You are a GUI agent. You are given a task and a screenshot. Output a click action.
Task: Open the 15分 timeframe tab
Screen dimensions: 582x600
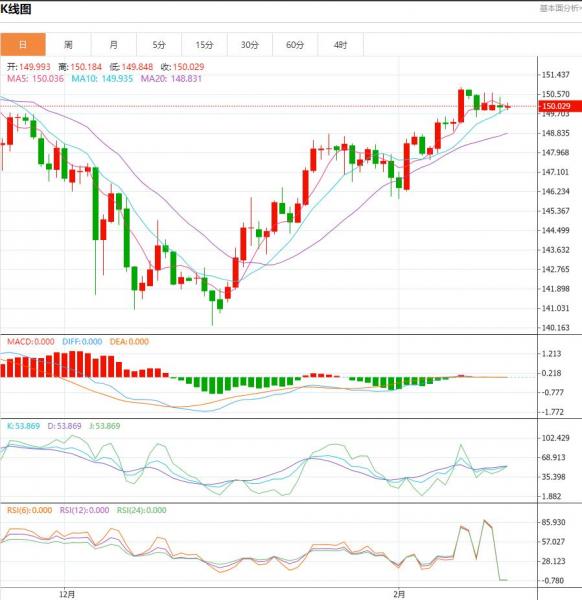[x=204, y=45]
